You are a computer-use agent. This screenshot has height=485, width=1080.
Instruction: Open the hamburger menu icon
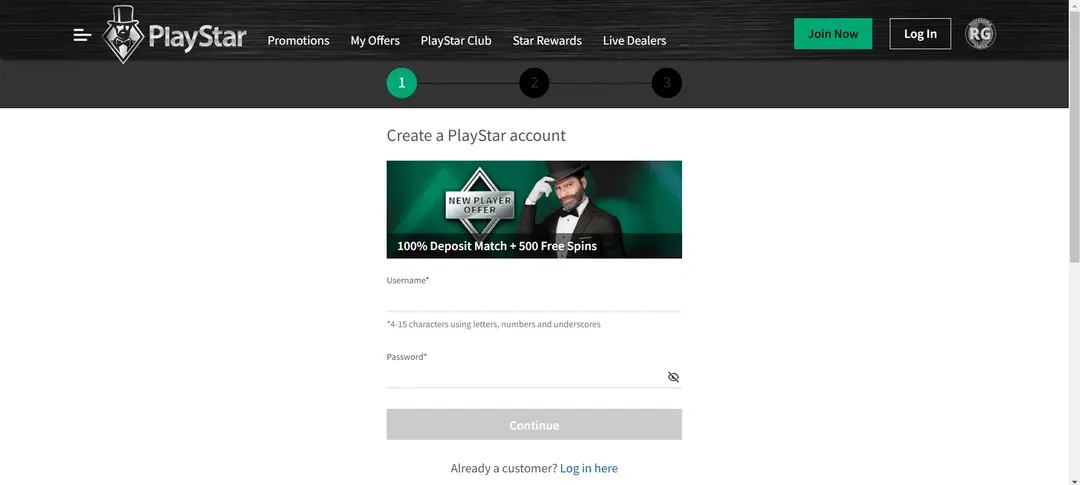click(x=83, y=35)
